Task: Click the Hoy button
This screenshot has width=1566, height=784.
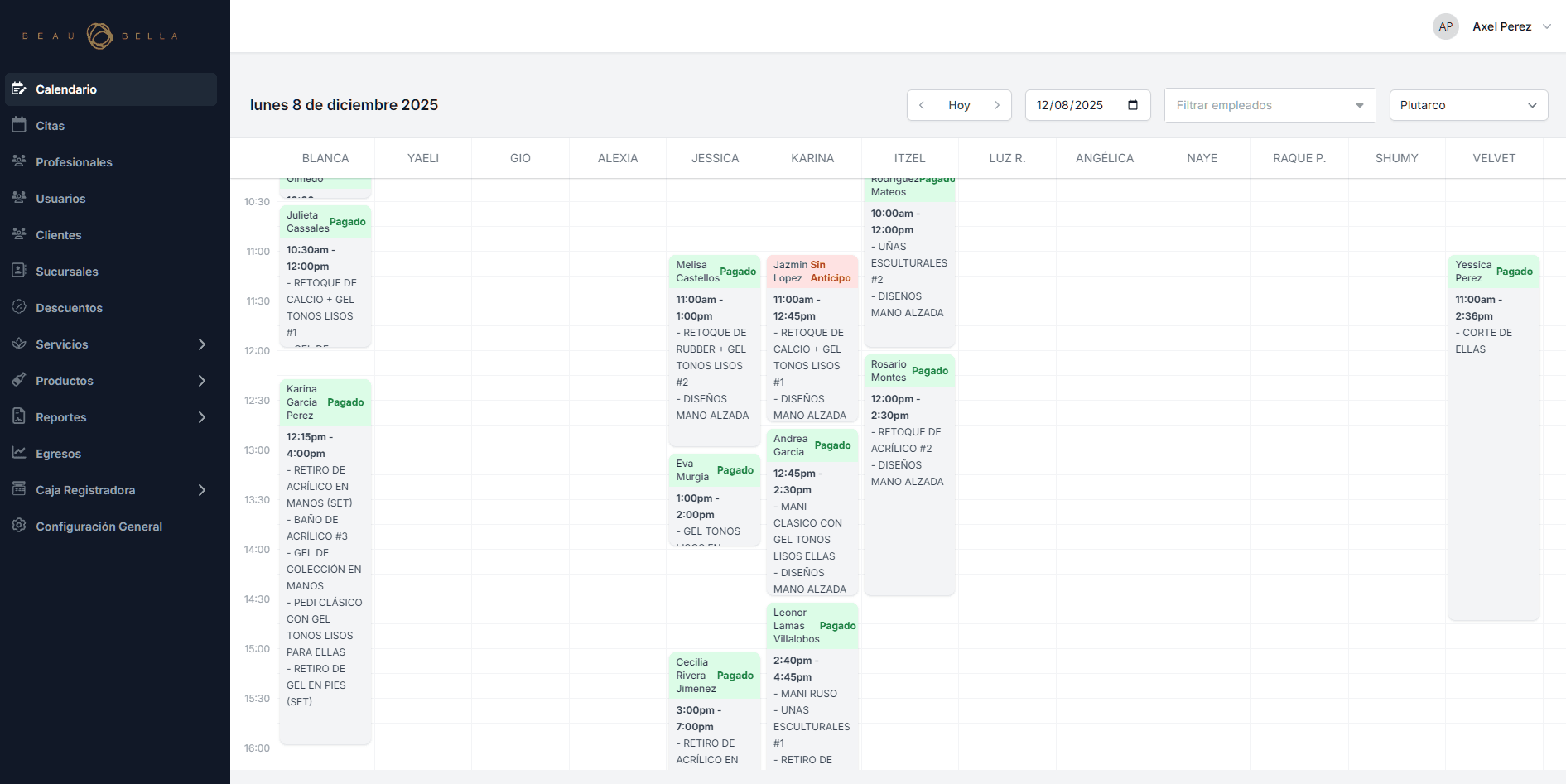Action: click(959, 105)
